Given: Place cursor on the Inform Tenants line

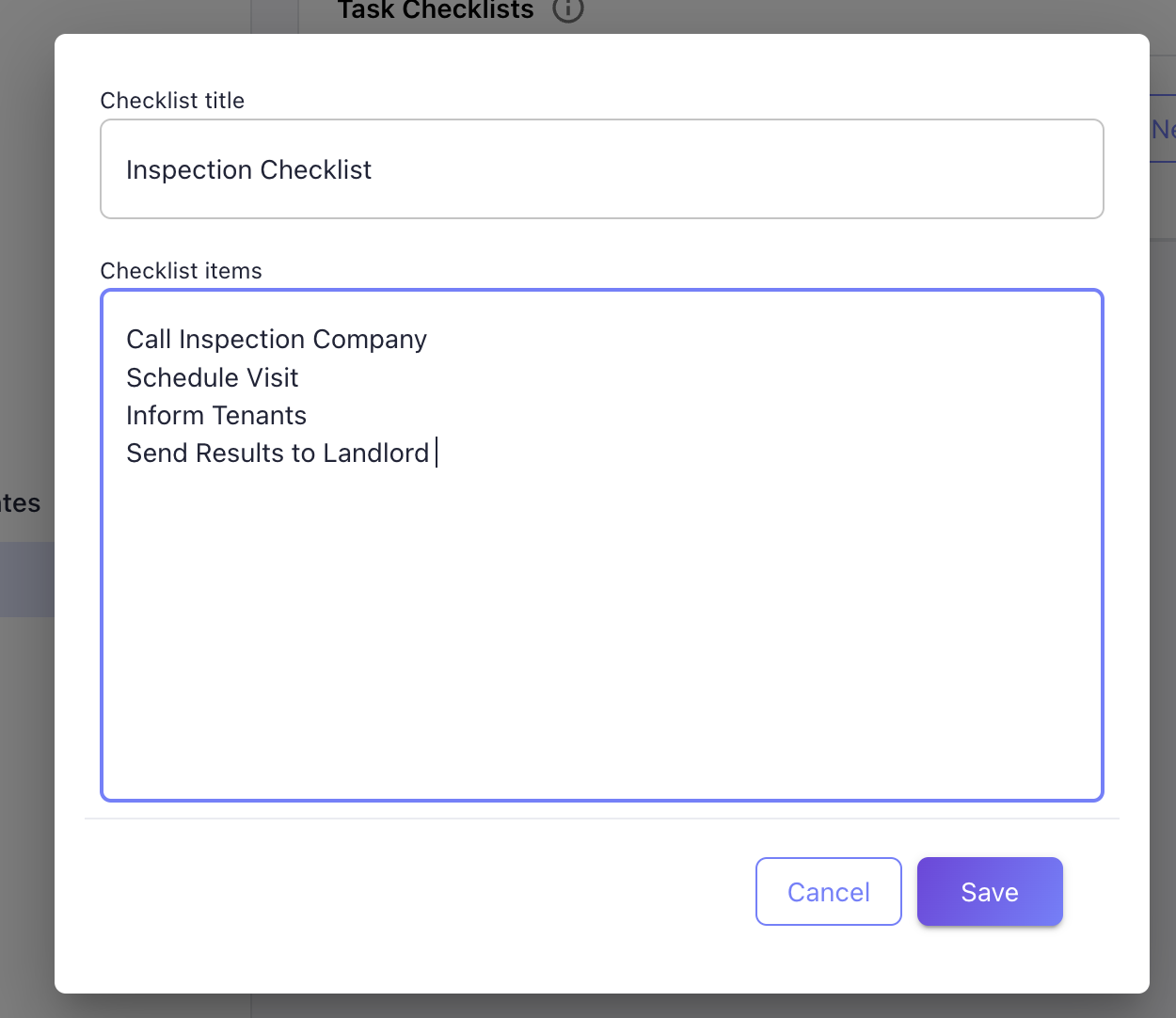Looking at the screenshot, I should [x=215, y=415].
